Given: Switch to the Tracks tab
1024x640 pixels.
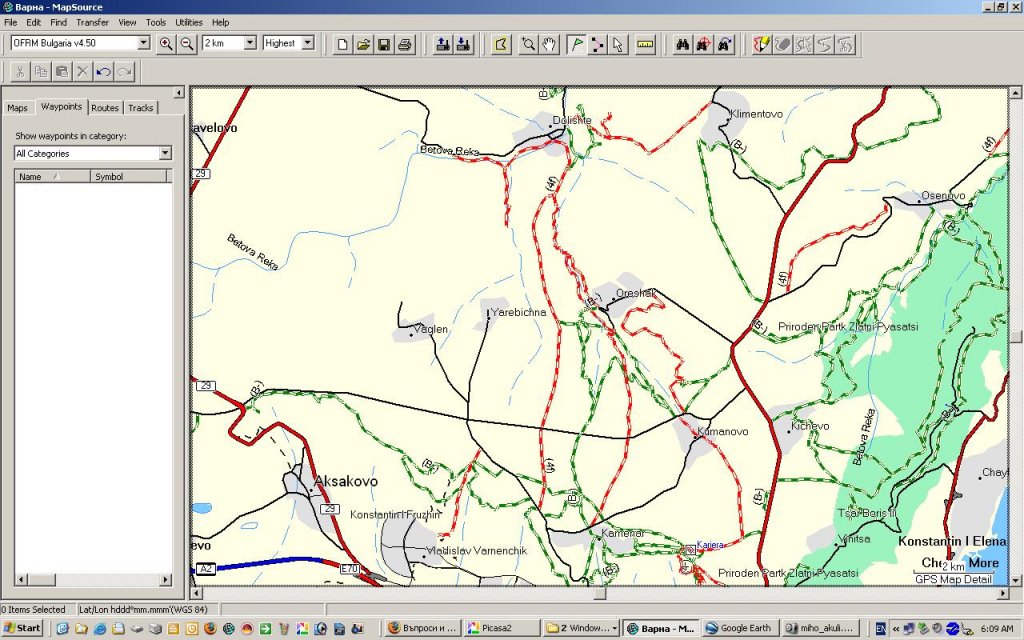Looking at the screenshot, I should [x=141, y=108].
